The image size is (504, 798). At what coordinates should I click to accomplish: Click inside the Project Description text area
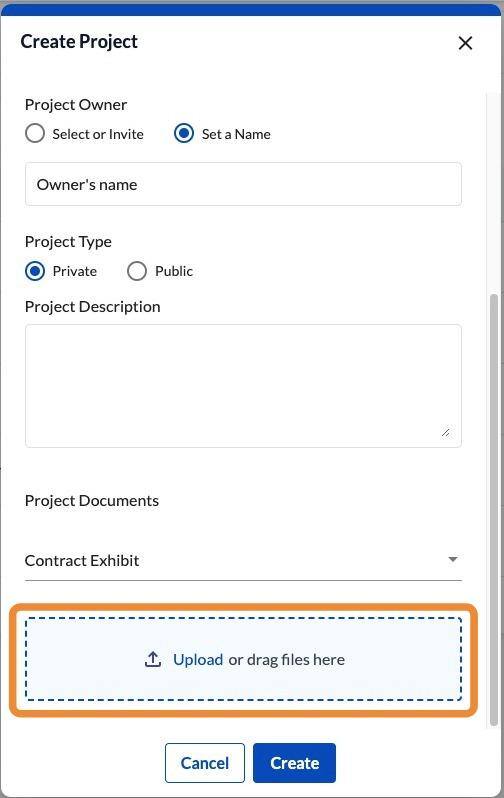click(243, 386)
